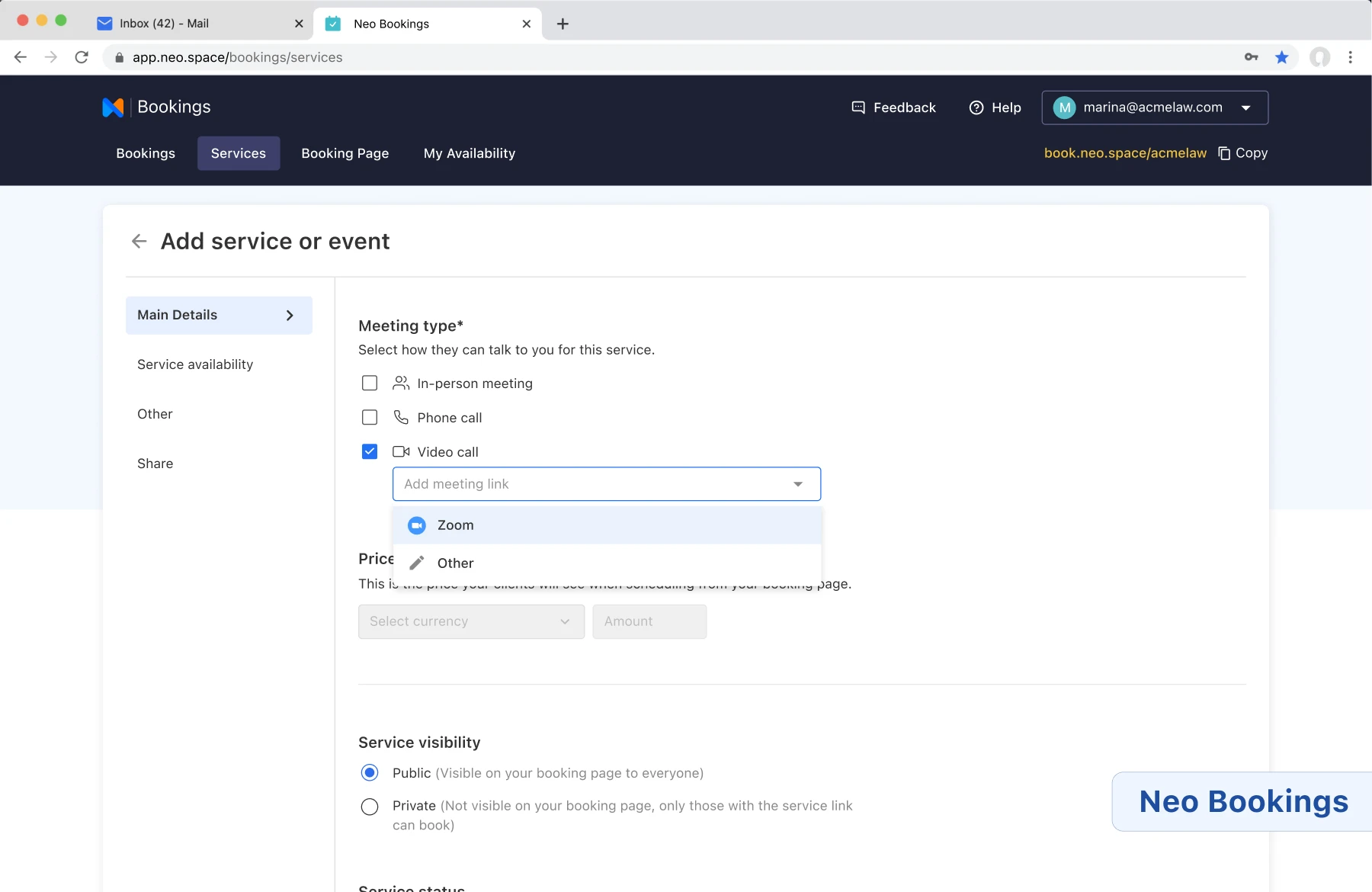The width and height of the screenshot is (1372, 892).
Task: Open a new browser tab with plus icon
Action: 563,24
